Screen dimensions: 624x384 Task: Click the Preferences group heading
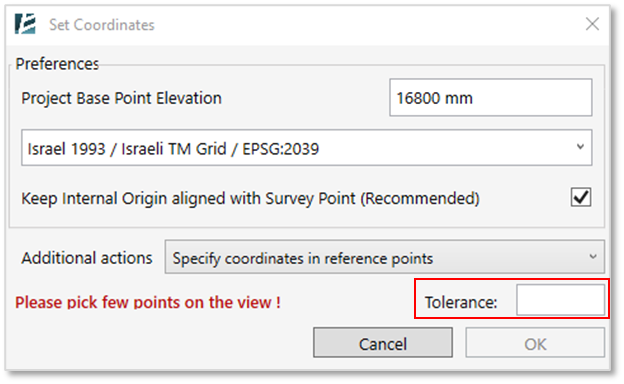click(57, 64)
